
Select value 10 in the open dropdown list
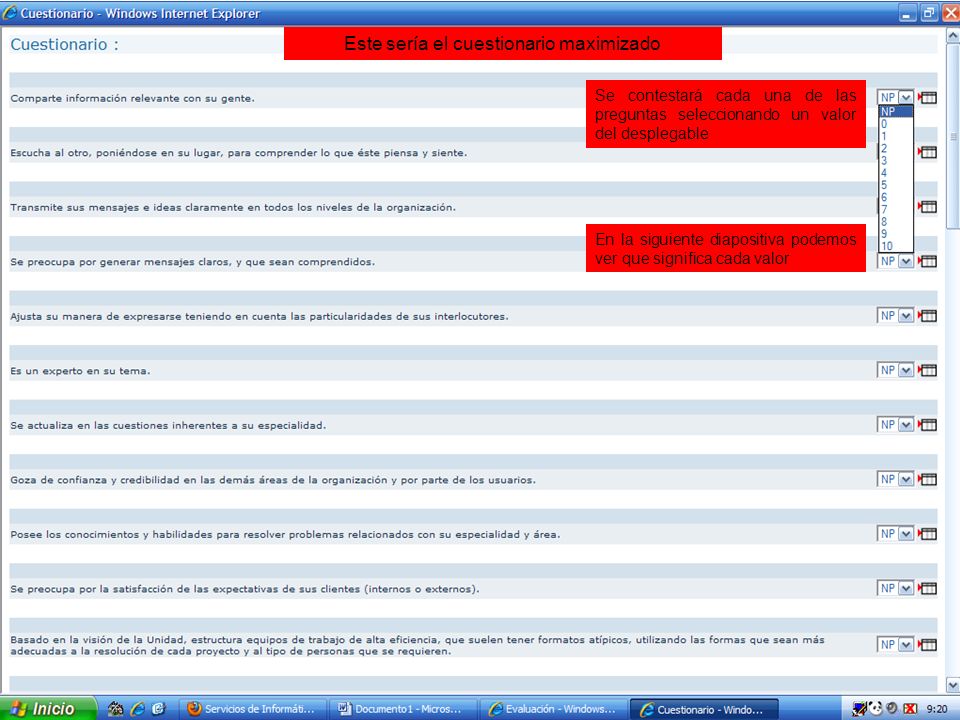tap(896, 246)
